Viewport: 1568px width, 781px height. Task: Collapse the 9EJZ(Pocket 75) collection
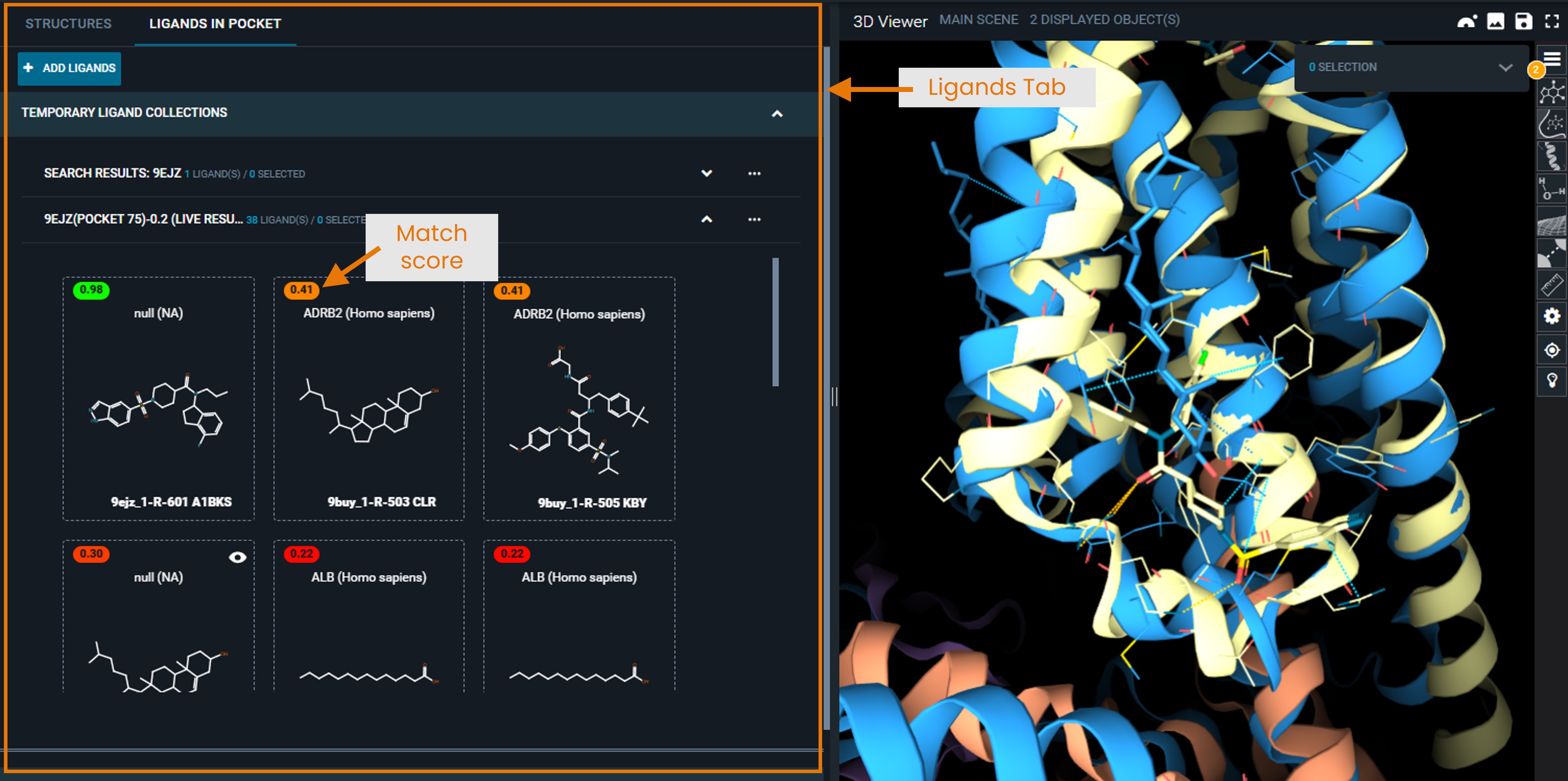(706, 219)
